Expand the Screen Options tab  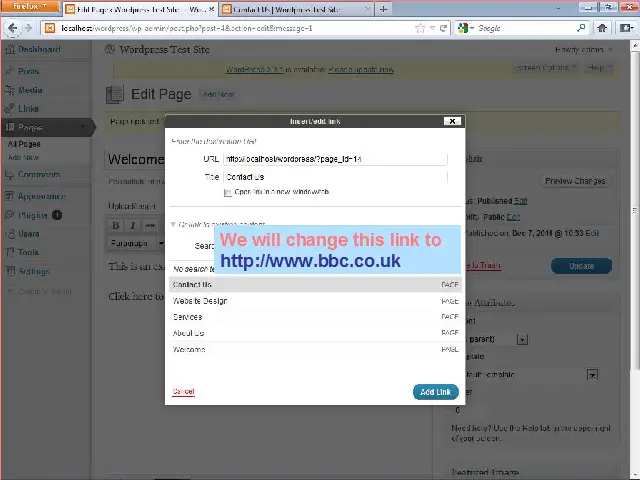point(546,68)
